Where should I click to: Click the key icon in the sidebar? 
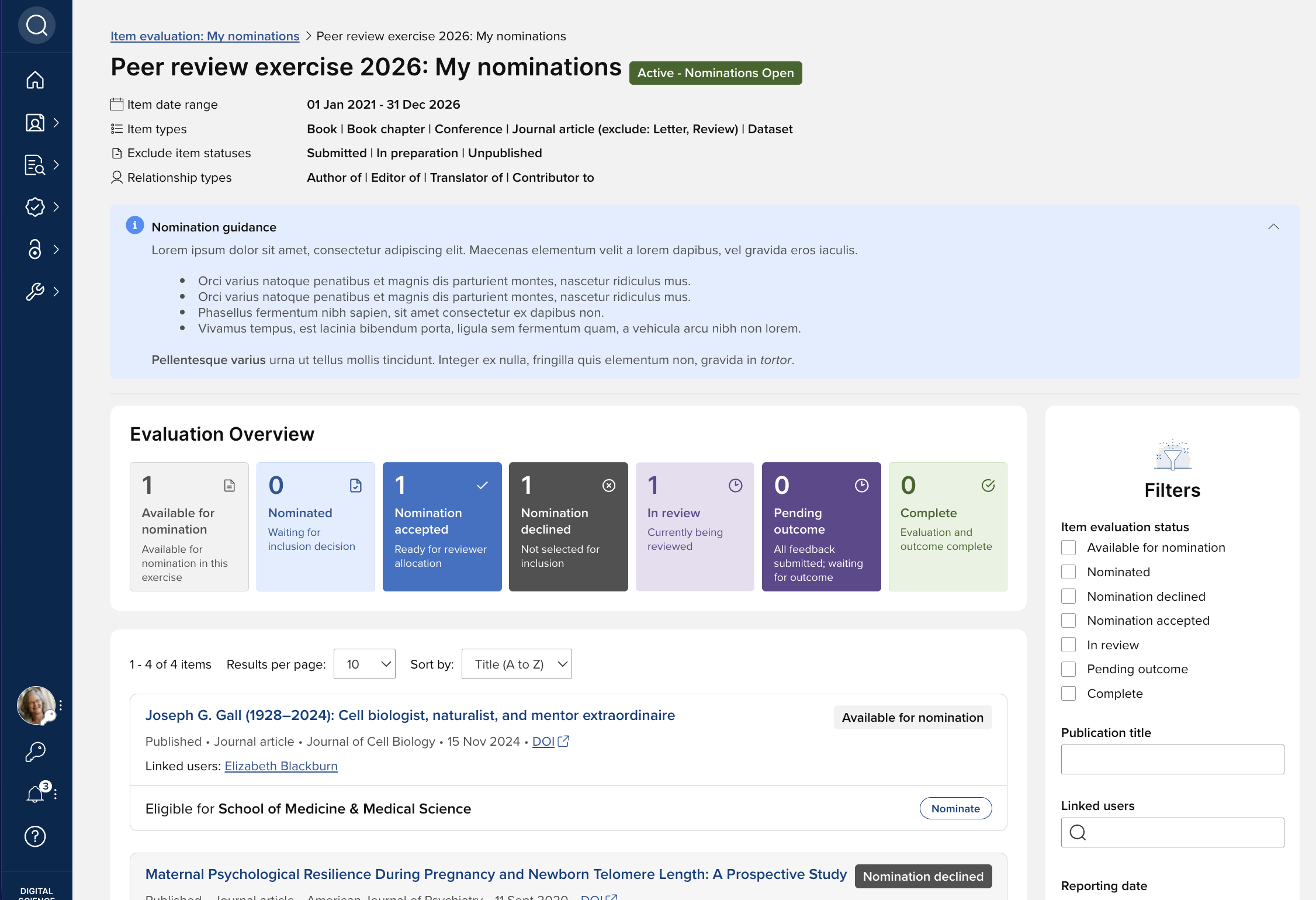(35, 752)
